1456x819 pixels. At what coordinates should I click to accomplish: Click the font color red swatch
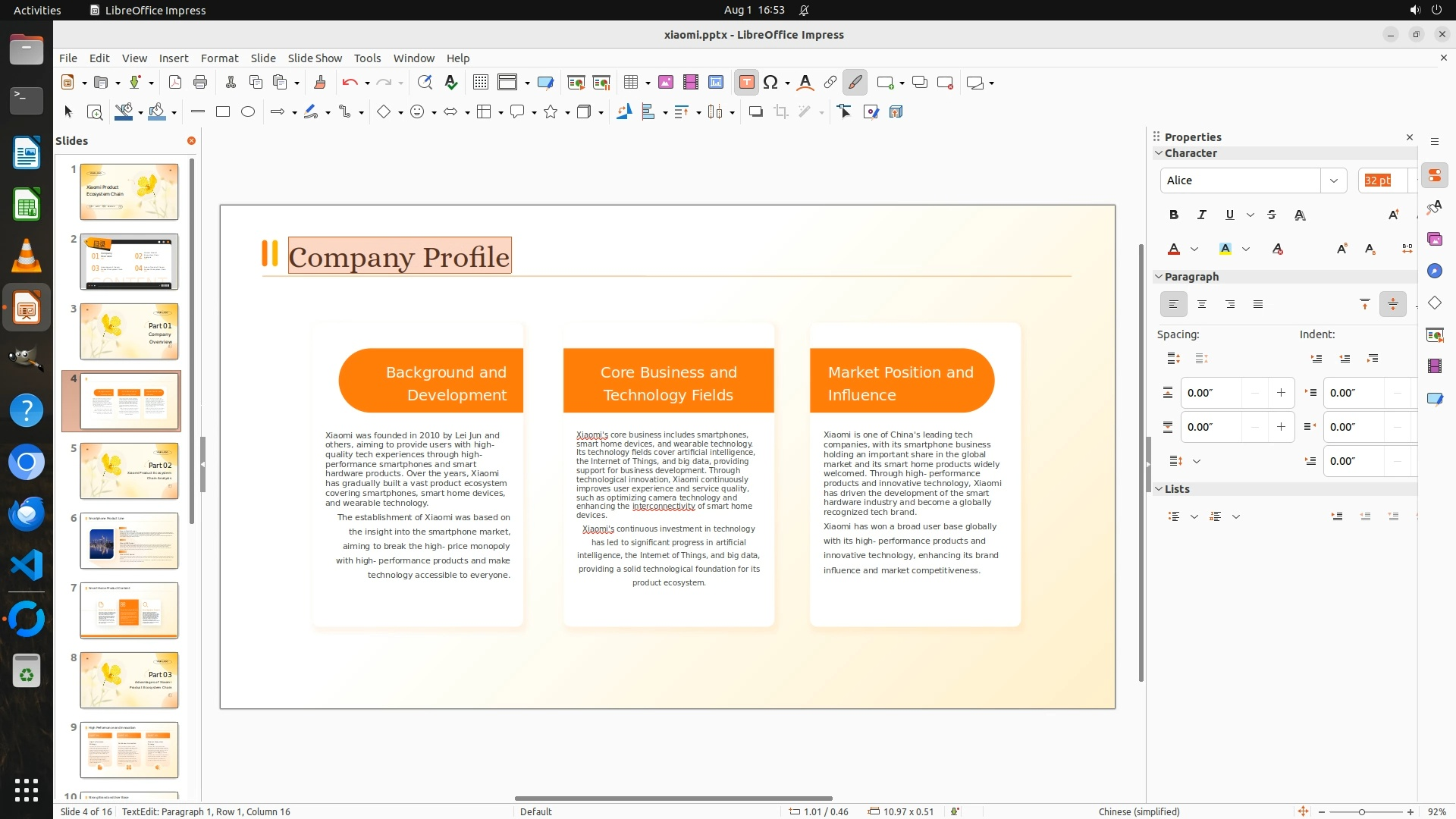pyautogui.click(x=1174, y=249)
